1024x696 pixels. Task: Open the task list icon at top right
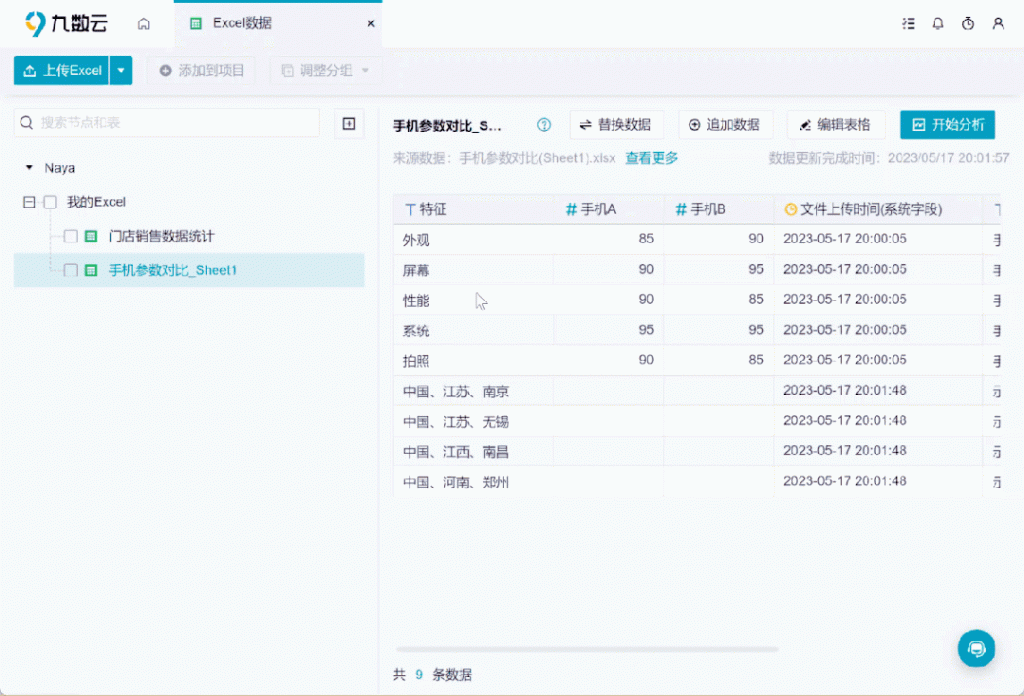[908, 23]
